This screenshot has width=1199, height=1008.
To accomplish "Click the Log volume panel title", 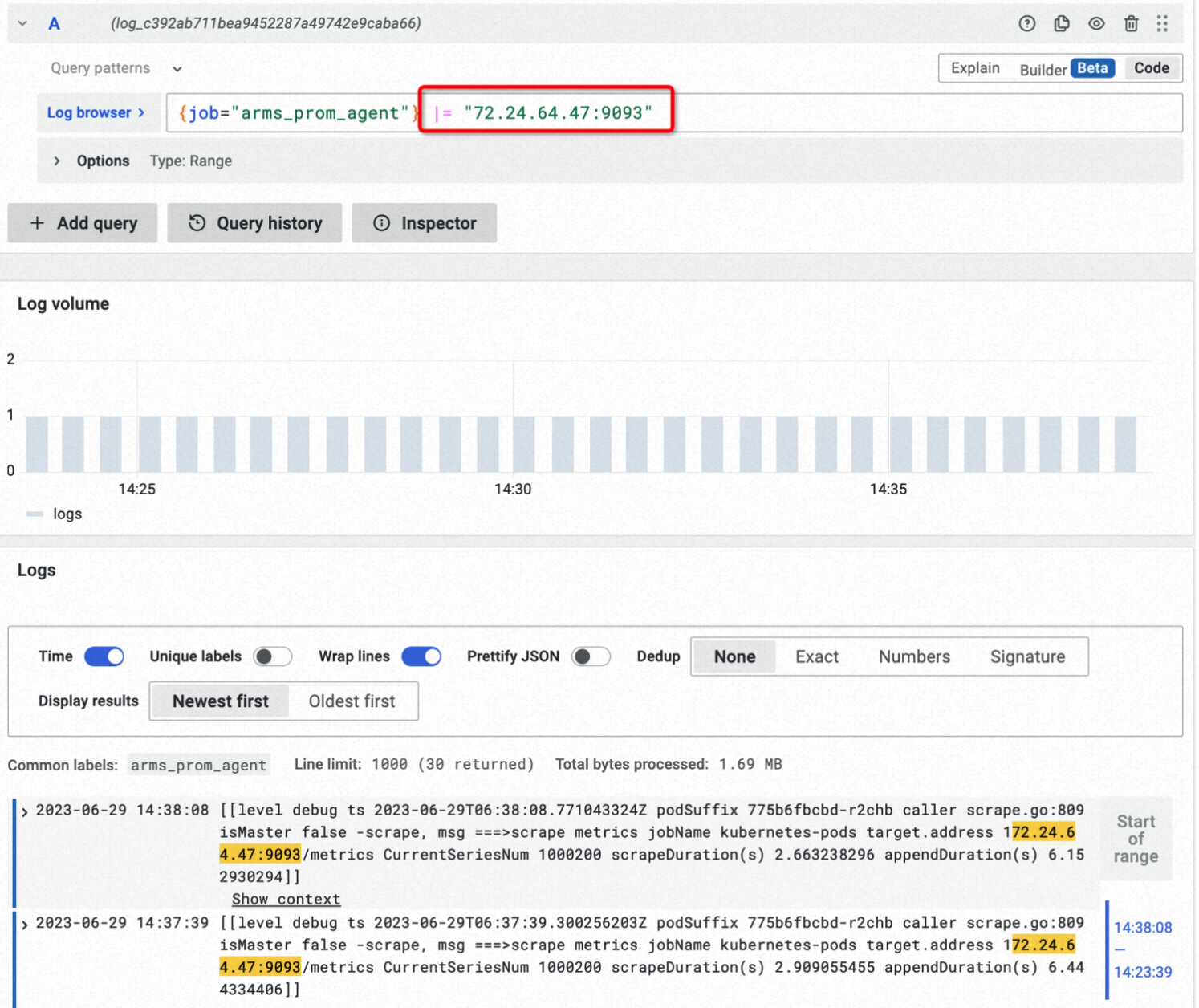I will pos(63,303).
